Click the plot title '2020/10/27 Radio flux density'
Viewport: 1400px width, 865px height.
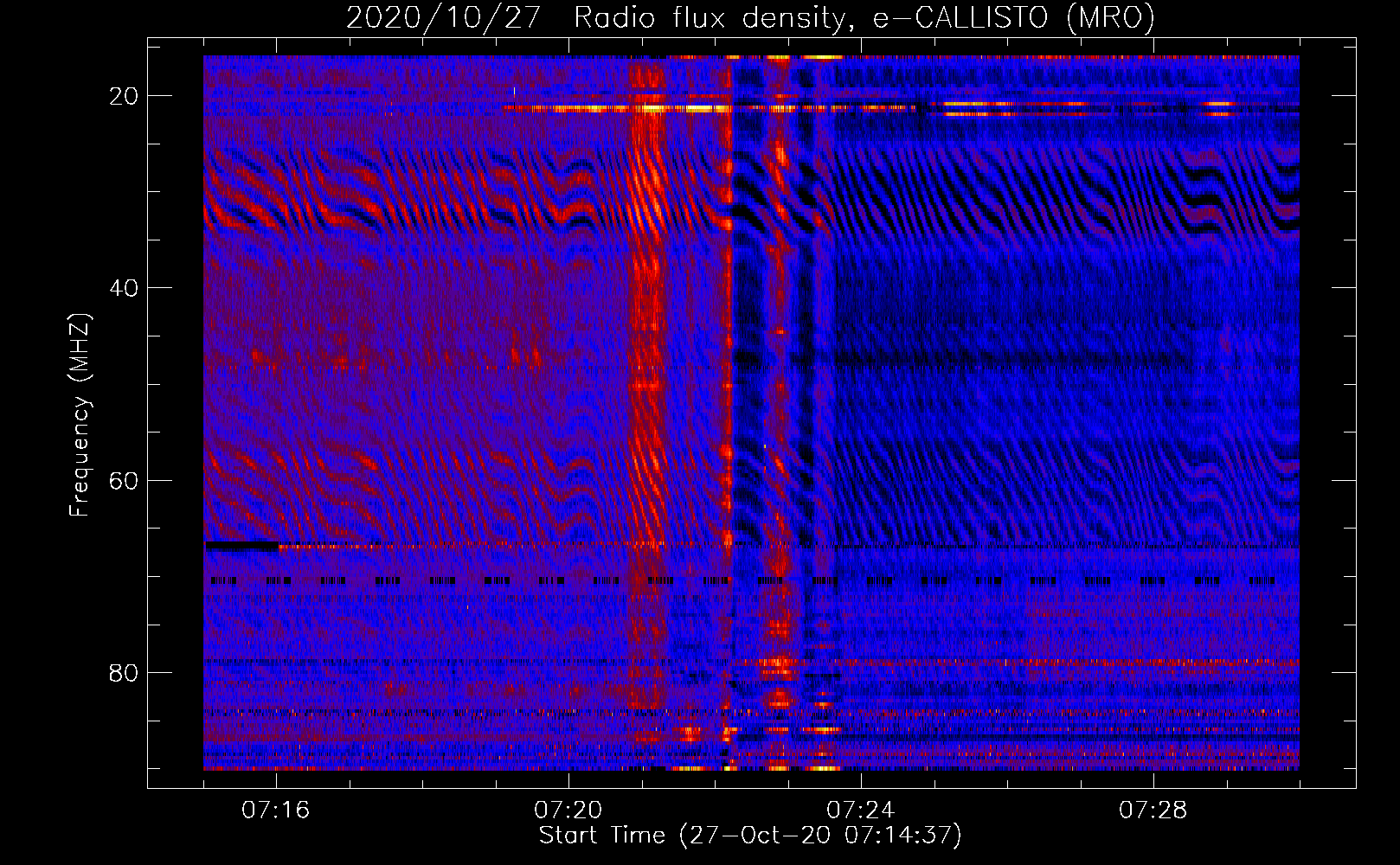tap(750, 18)
